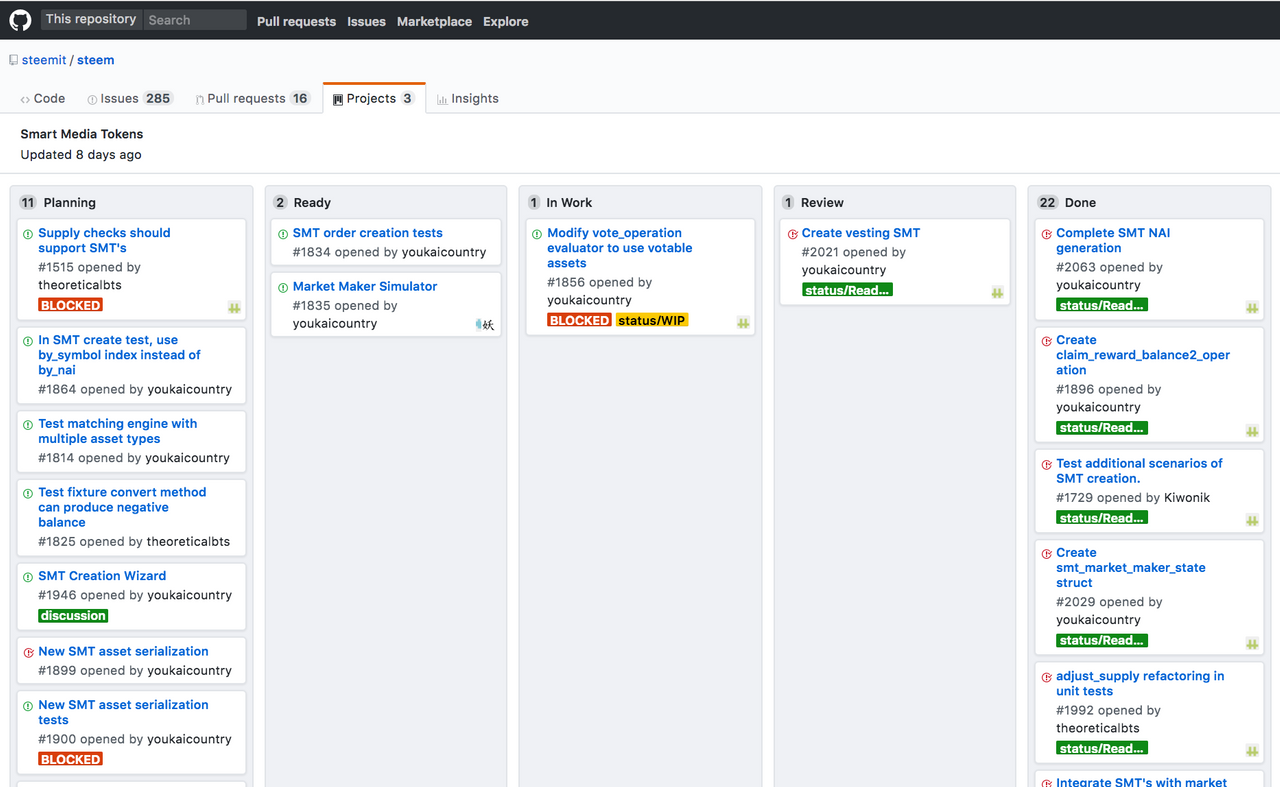Click assignee avatar on Complete SMT NAI generation card
The width and height of the screenshot is (1280, 787).
coord(1252,308)
